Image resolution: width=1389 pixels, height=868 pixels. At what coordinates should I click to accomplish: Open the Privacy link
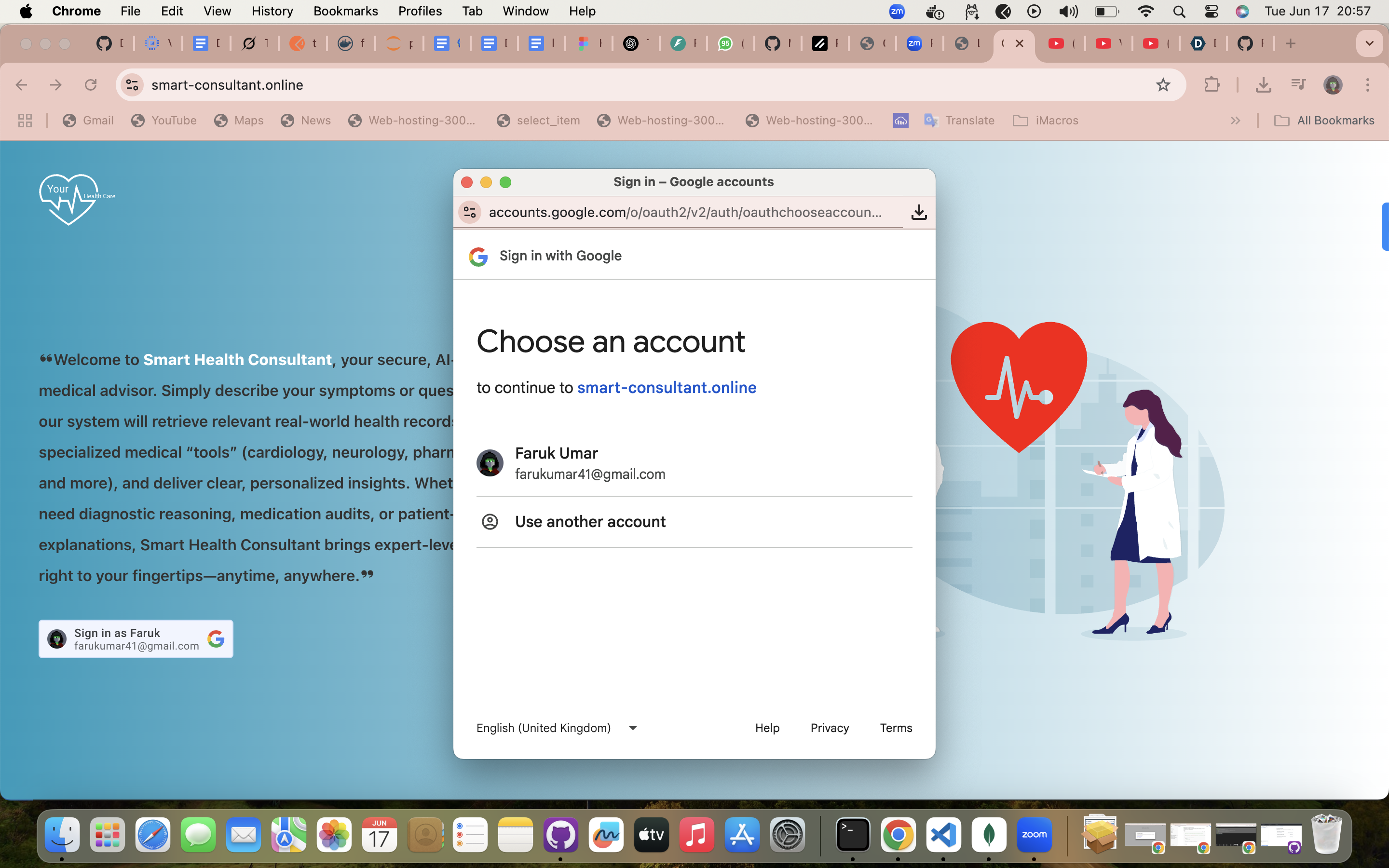tap(830, 728)
